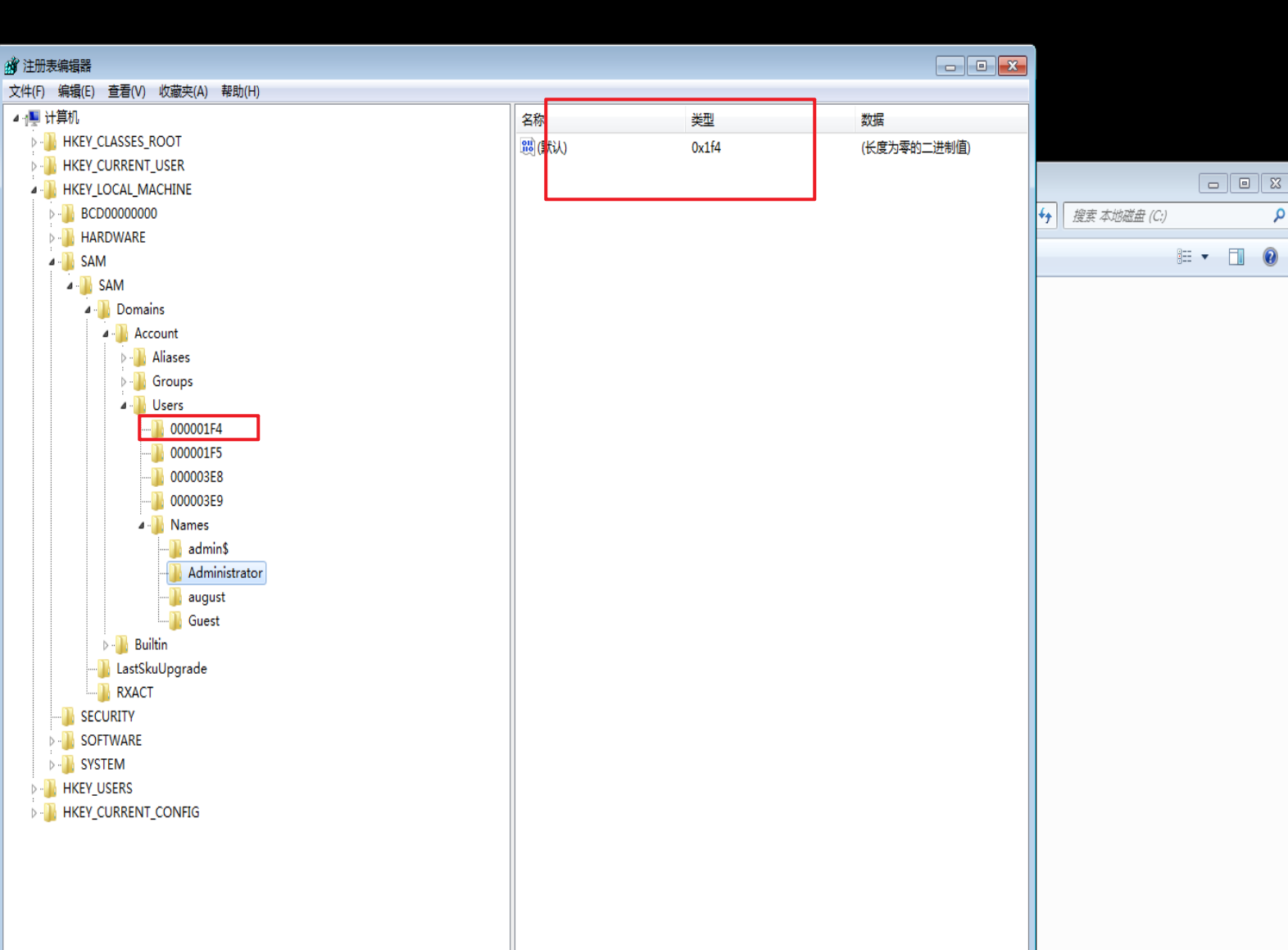Expand the Aliases key arrow
Viewport: 1288px width, 950px height.
(x=124, y=357)
